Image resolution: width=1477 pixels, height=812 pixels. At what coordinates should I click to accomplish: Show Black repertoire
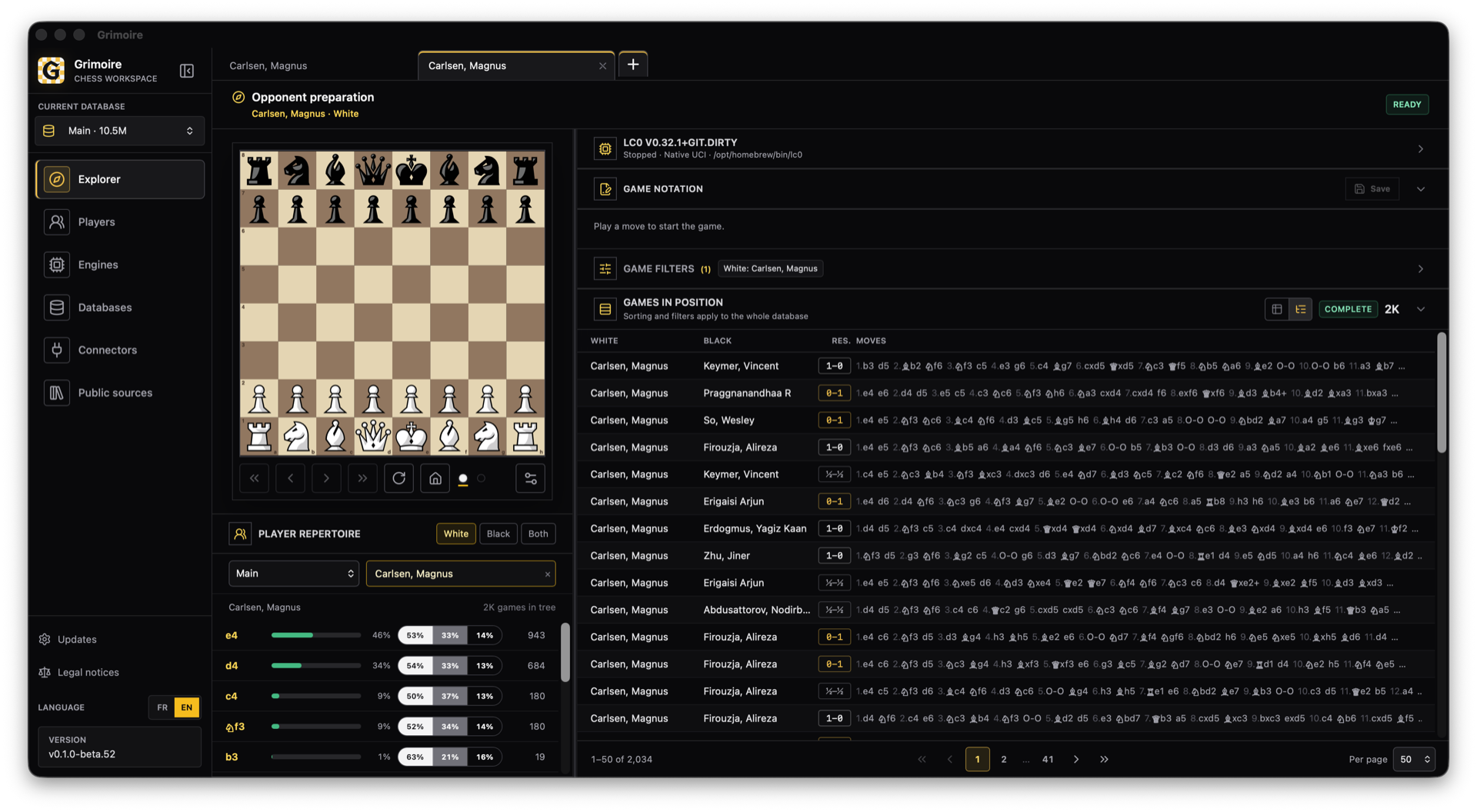[x=498, y=534]
